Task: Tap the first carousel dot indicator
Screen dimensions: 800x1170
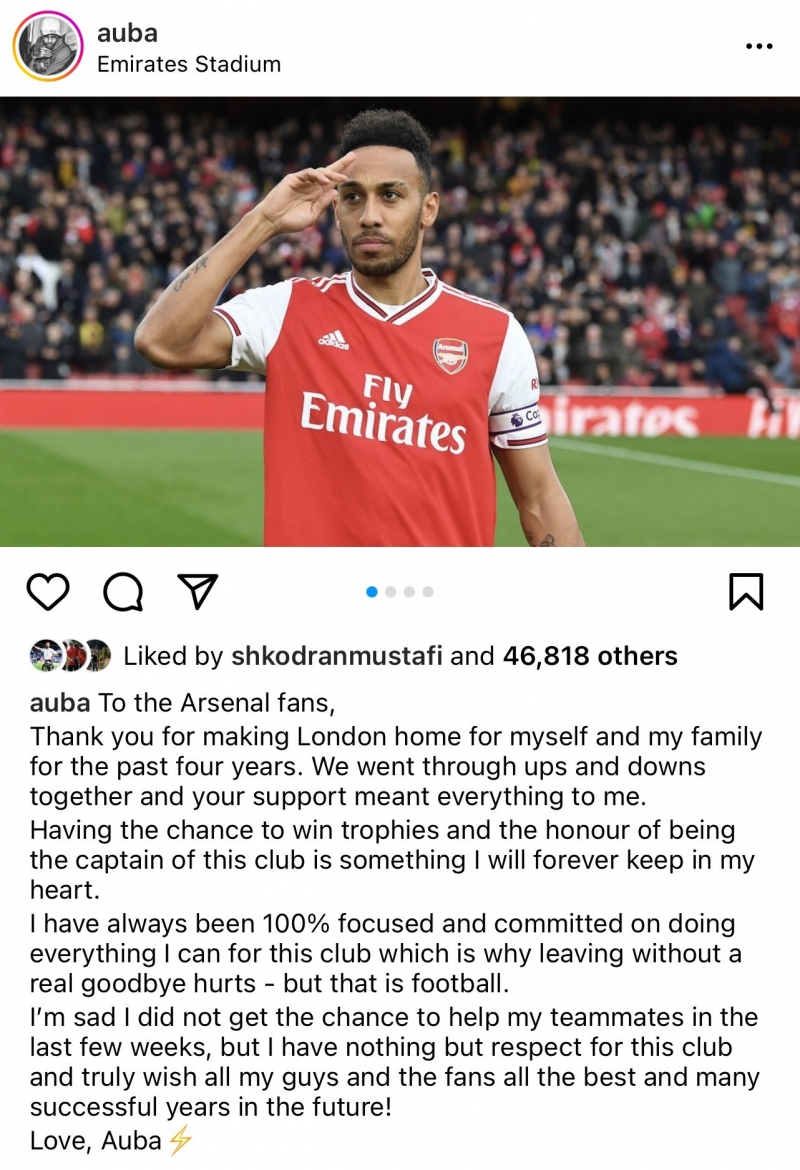Action: pyautogui.click(x=372, y=592)
